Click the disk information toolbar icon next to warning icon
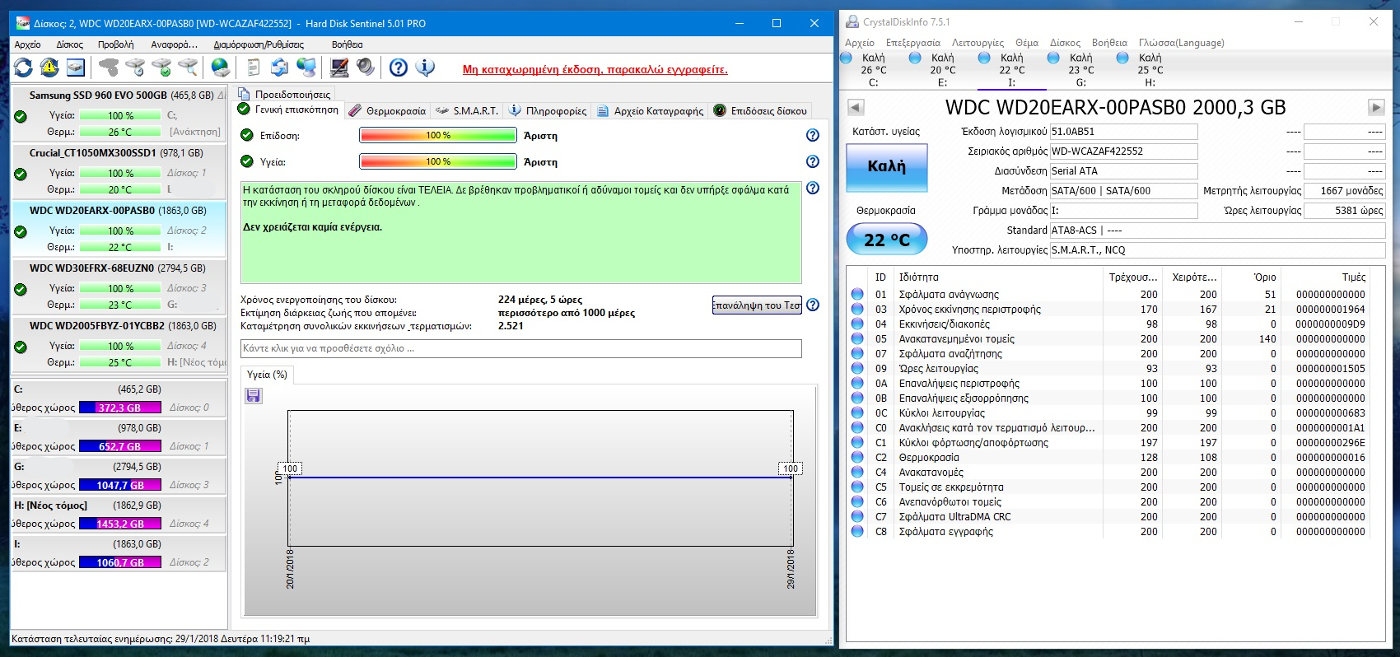1400x657 pixels. pyautogui.click(x=76, y=68)
